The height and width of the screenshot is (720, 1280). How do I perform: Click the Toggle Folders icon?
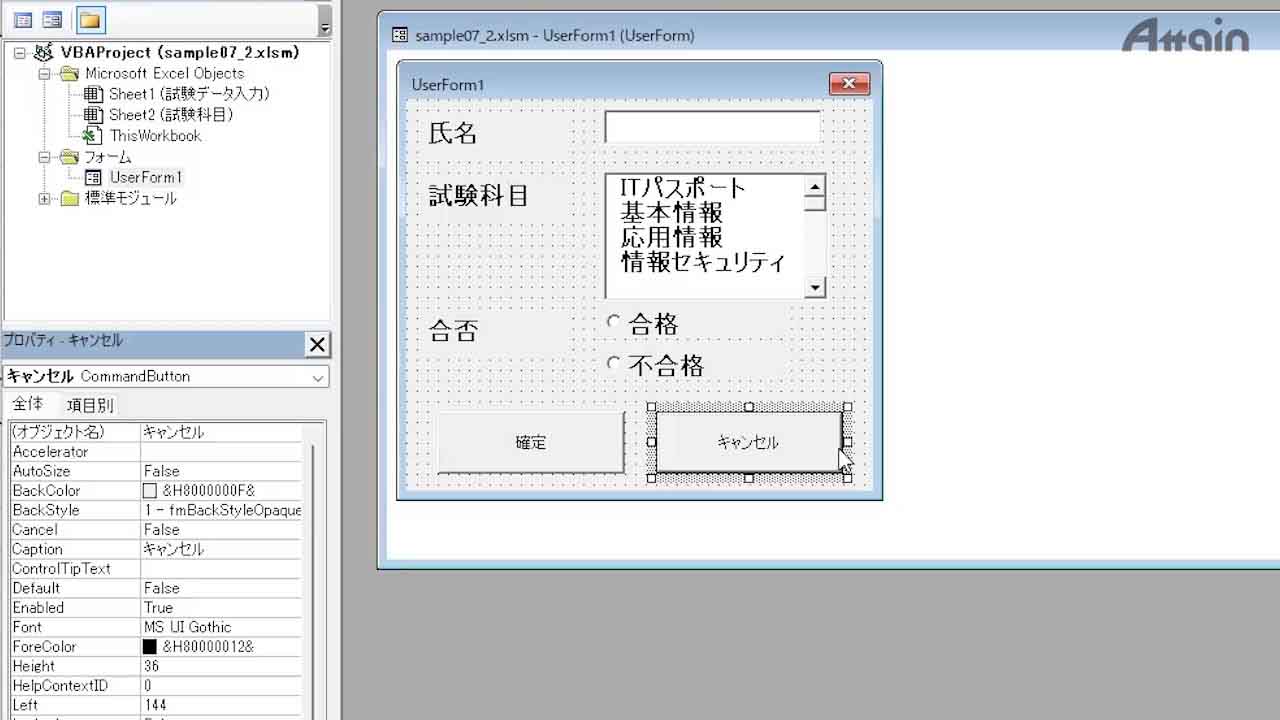click(x=90, y=20)
